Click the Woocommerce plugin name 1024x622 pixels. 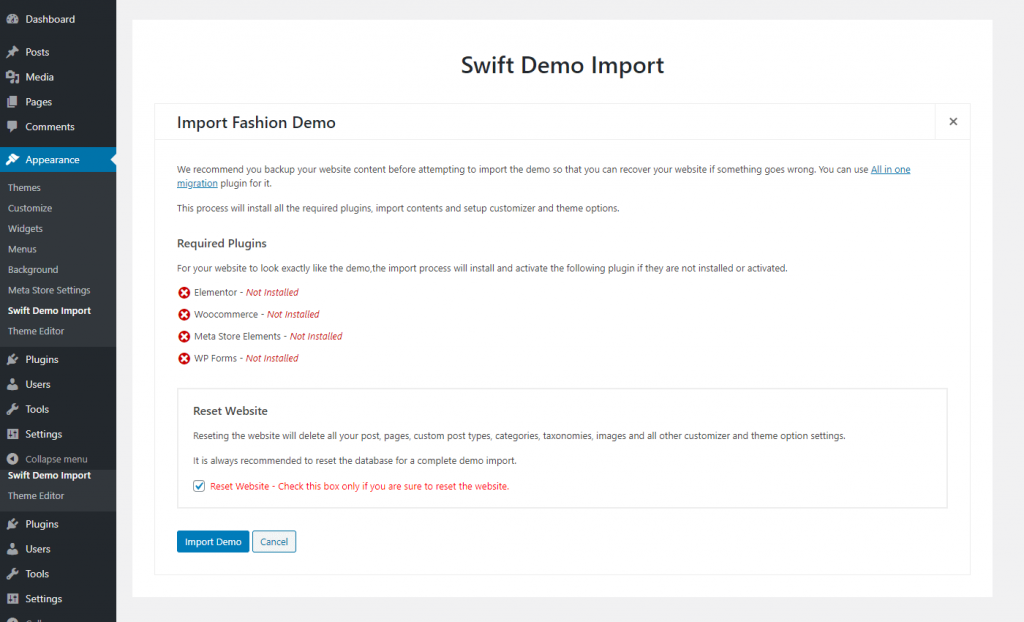(x=226, y=314)
